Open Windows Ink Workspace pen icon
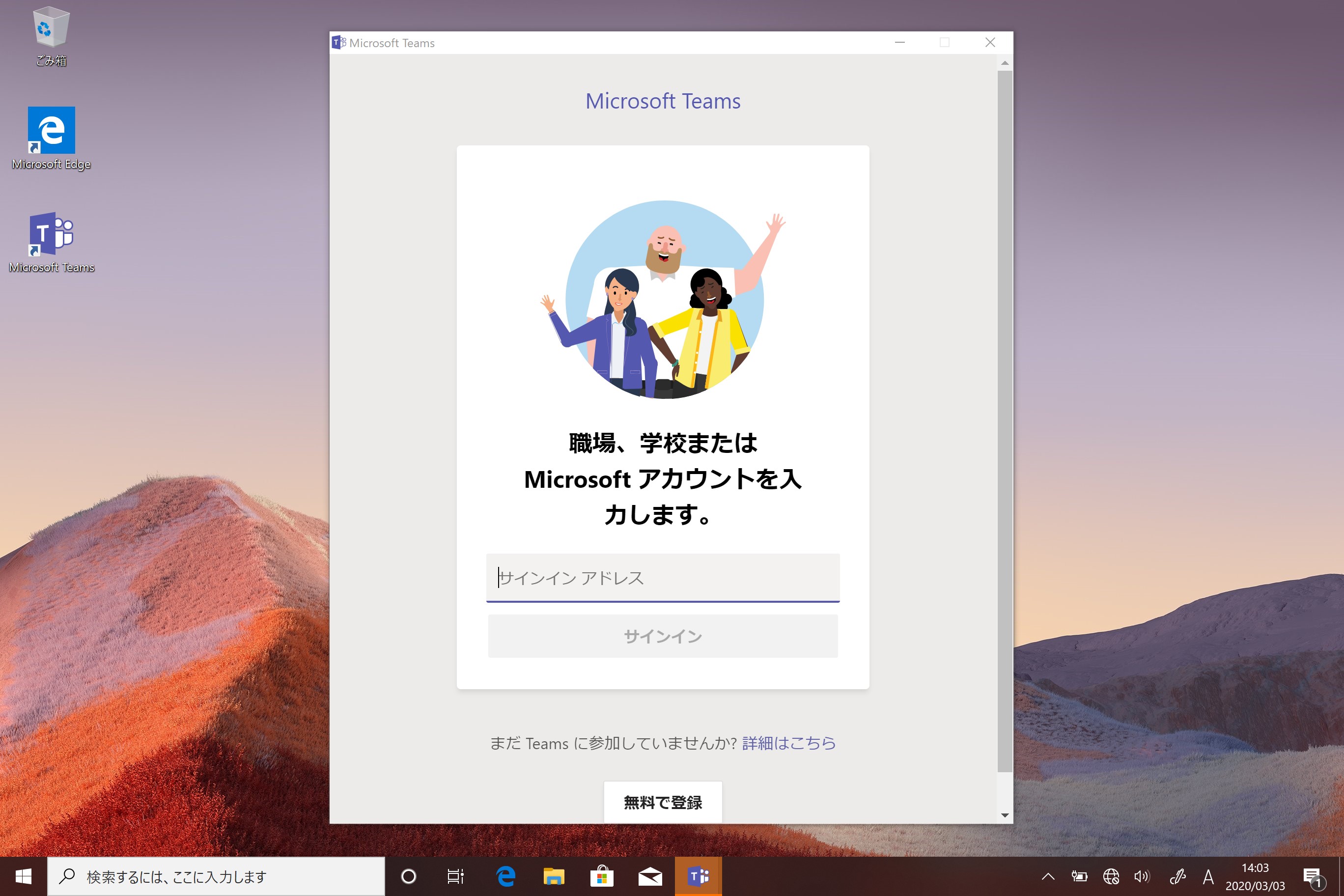The height and width of the screenshot is (896, 1344). (1177, 876)
